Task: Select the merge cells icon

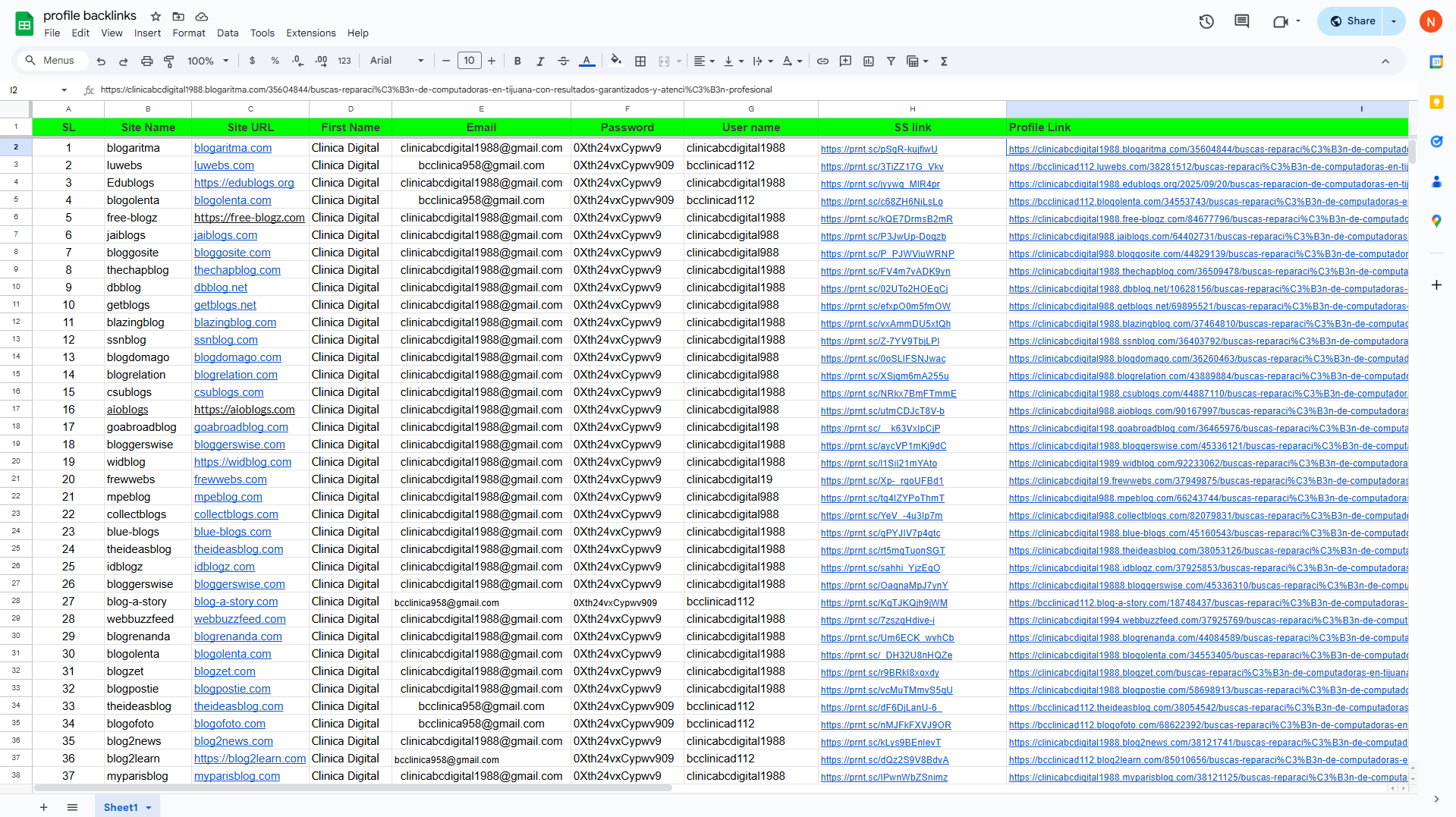Action: (665, 61)
